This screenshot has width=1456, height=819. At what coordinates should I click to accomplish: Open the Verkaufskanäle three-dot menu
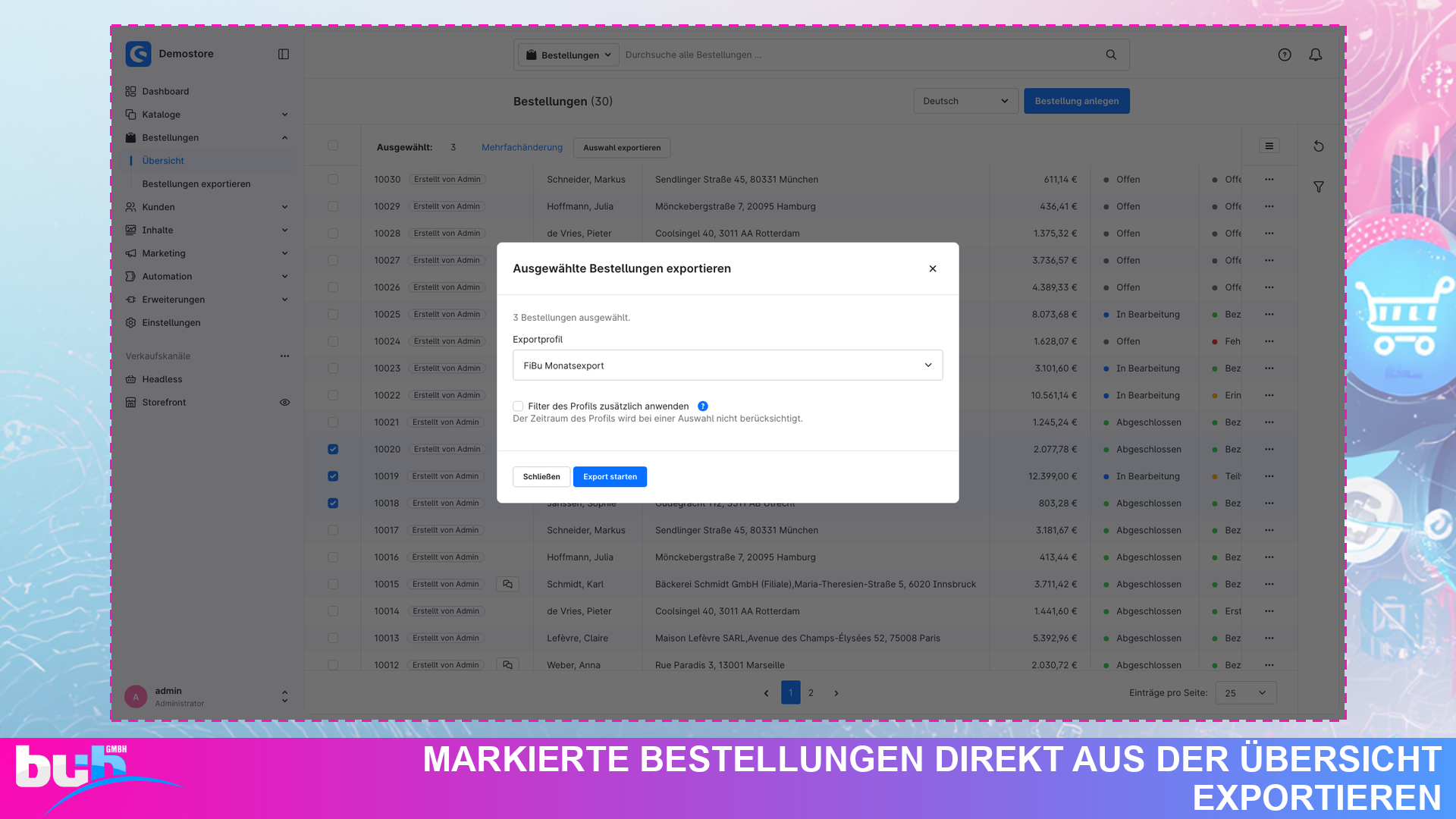click(285, 356)
